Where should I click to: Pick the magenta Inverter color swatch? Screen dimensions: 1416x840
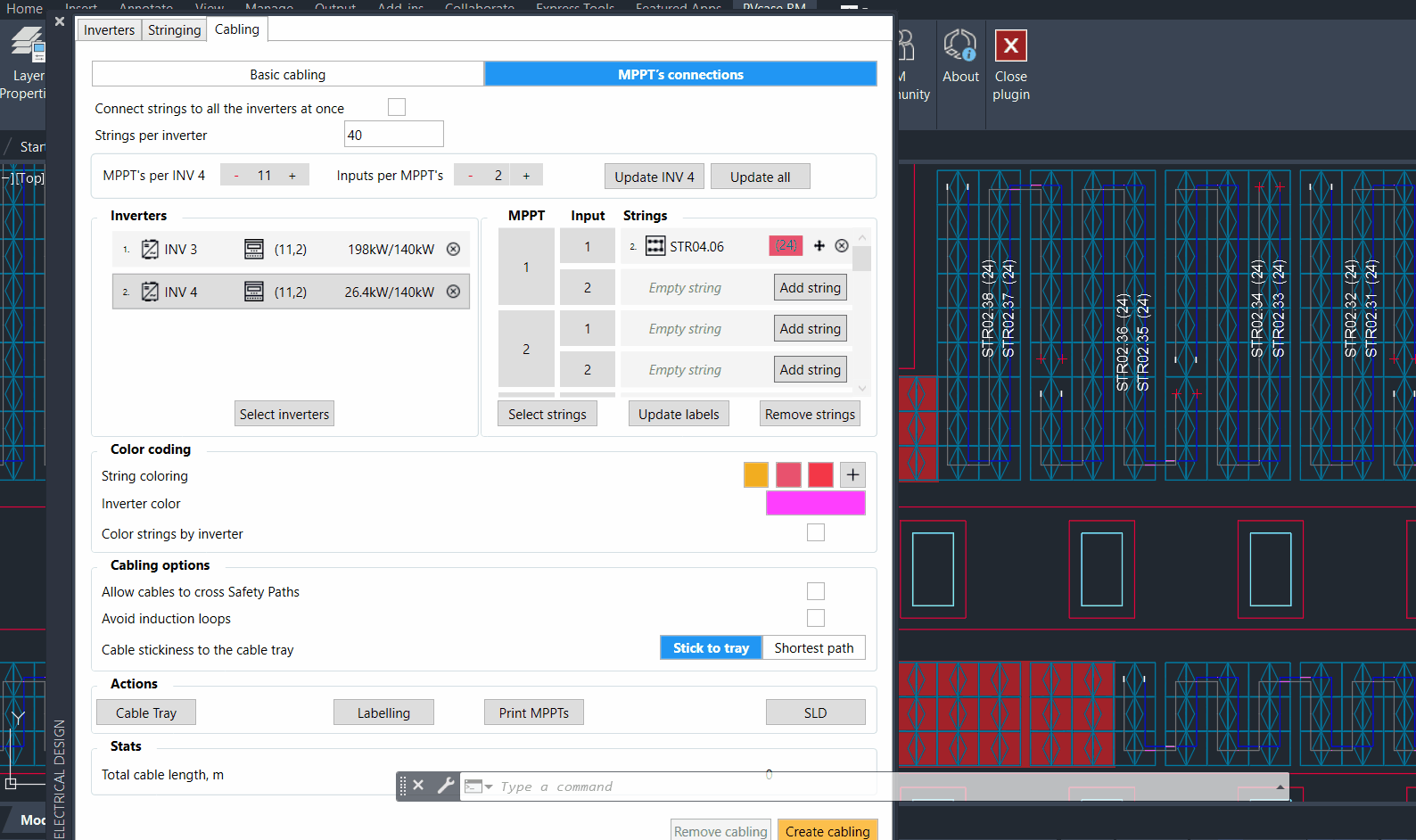815,504
